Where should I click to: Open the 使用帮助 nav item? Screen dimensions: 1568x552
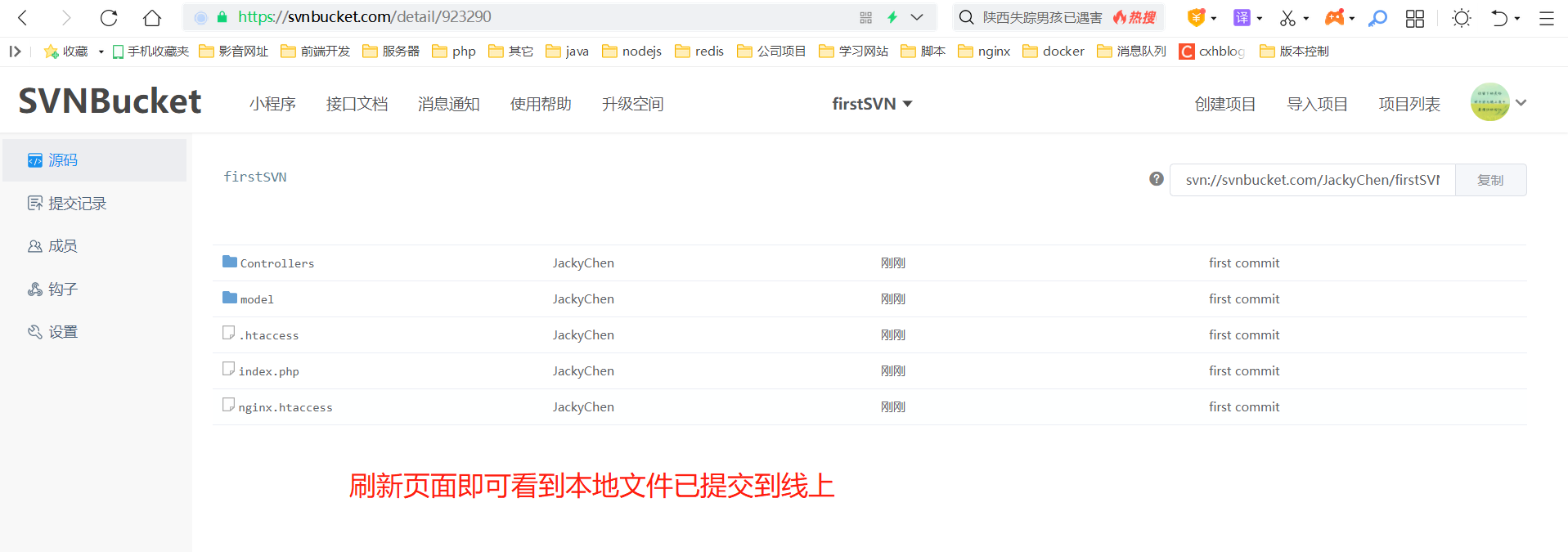coord(541,104)
